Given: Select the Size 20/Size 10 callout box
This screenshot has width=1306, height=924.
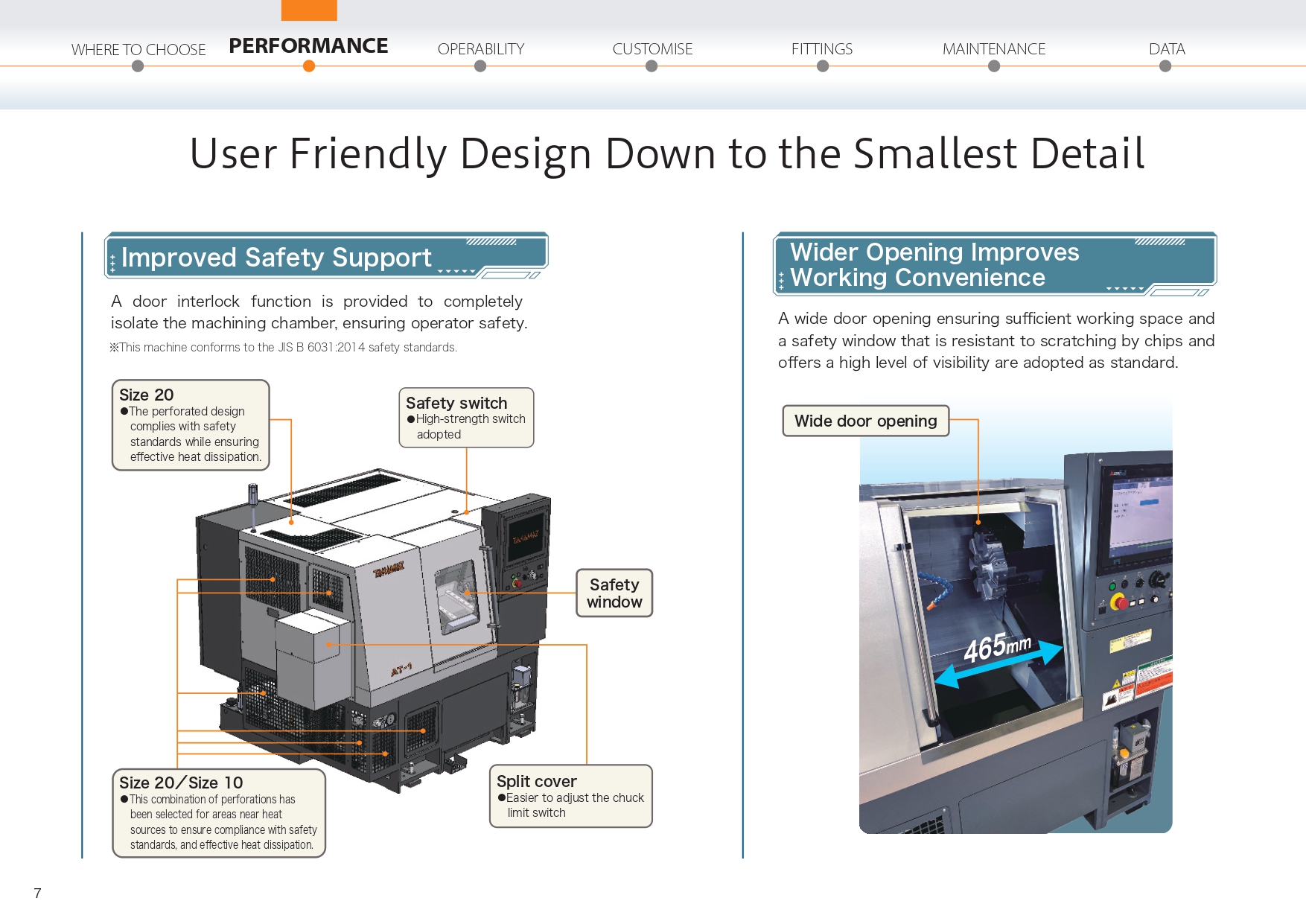Looking at the screenshot, I should 219,813.
